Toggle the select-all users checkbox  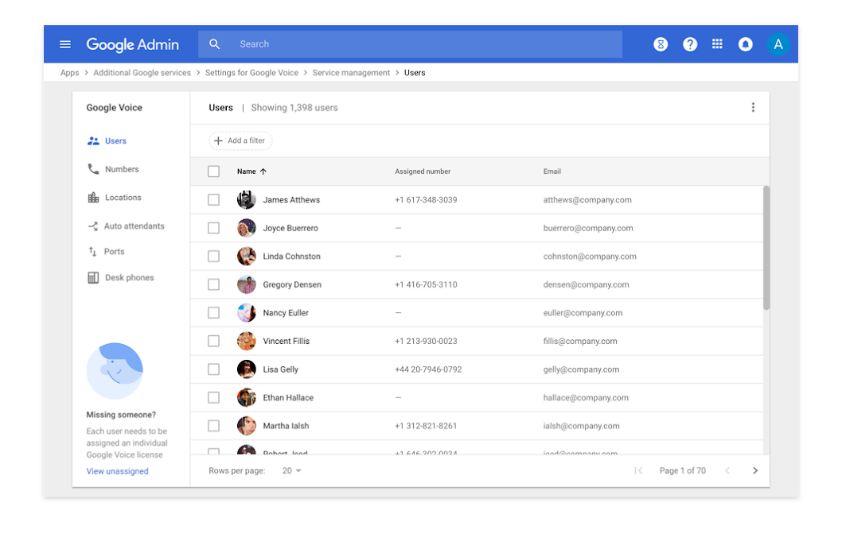[x=213, y=172]
